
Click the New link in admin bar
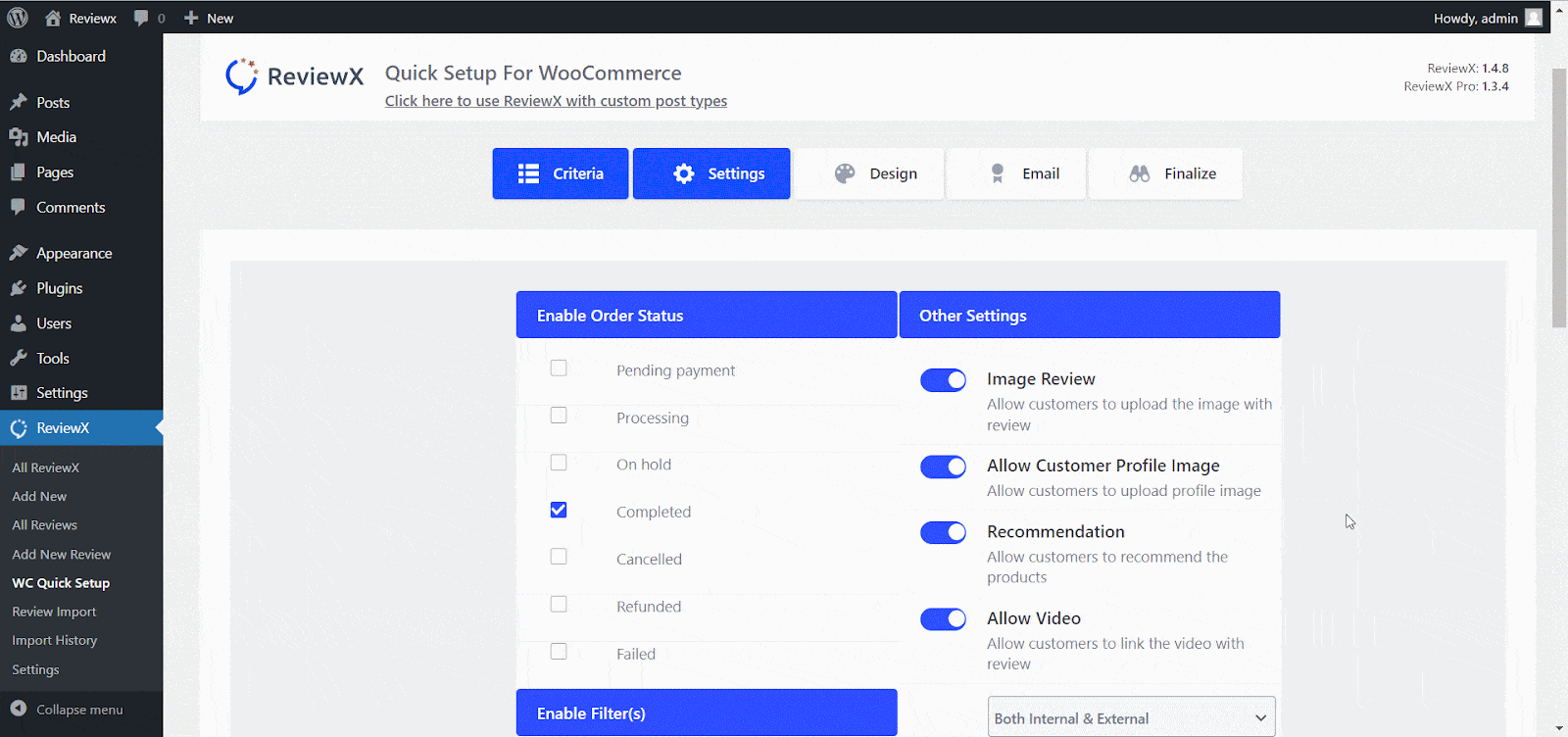coord(209,18)
